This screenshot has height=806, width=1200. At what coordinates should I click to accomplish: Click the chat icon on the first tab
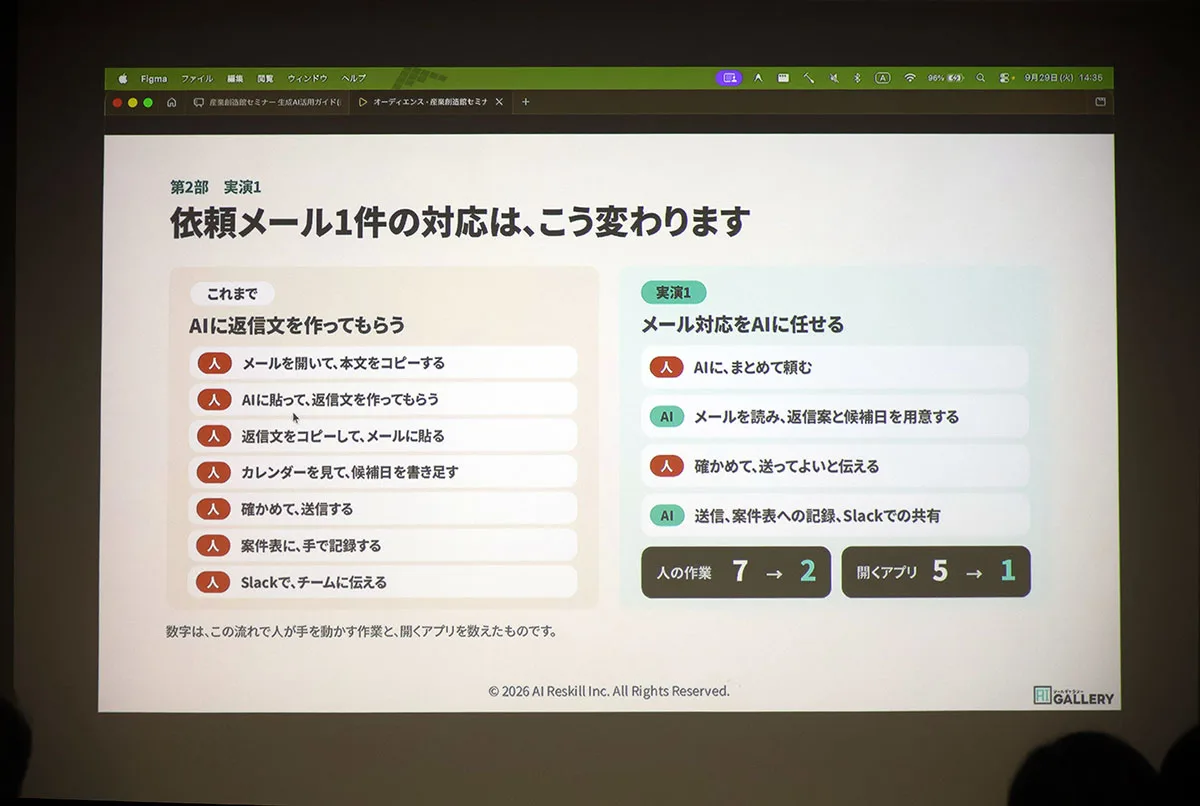(x=199, y=102)
